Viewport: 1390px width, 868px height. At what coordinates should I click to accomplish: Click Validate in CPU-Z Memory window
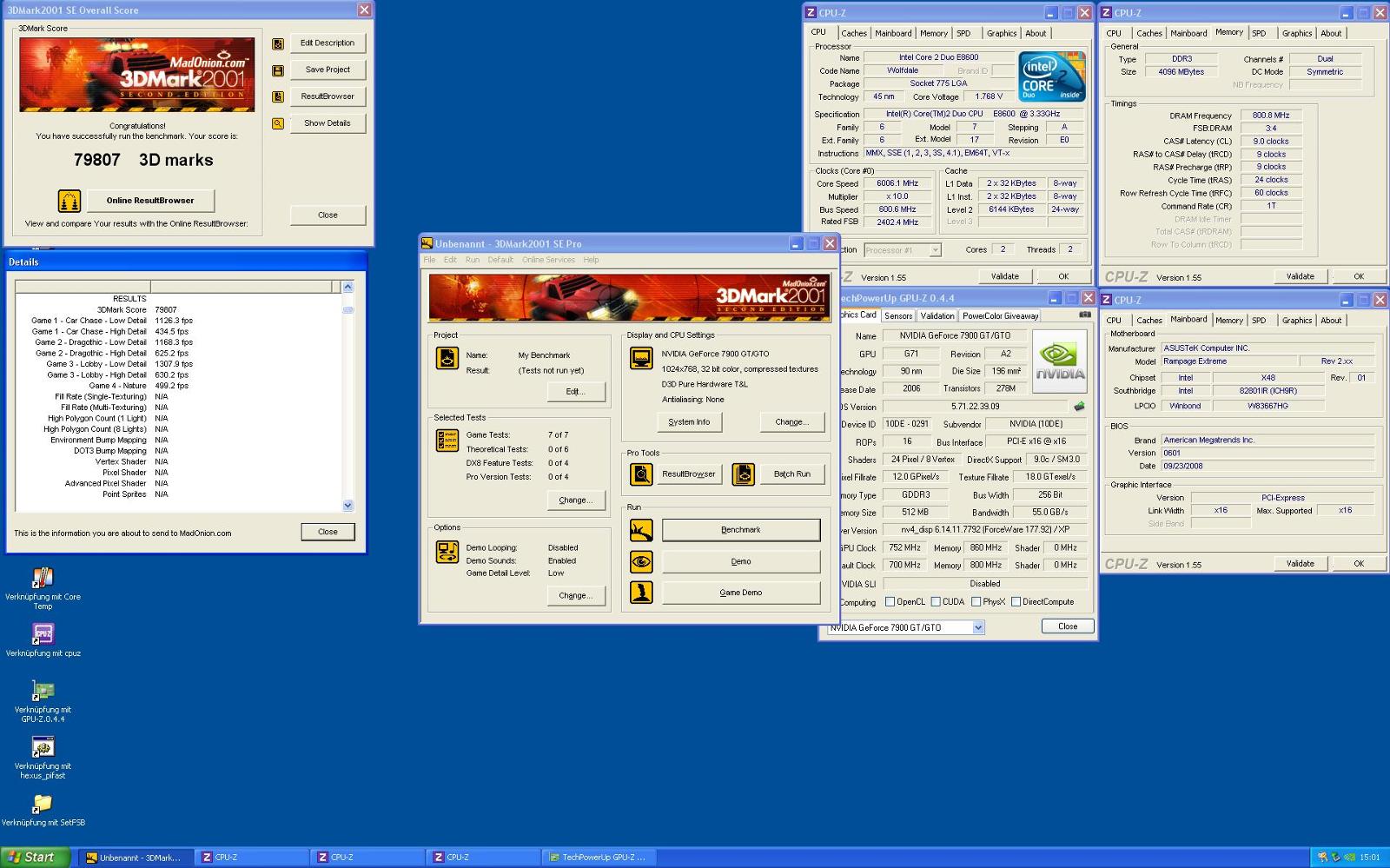pos(1300,276)
